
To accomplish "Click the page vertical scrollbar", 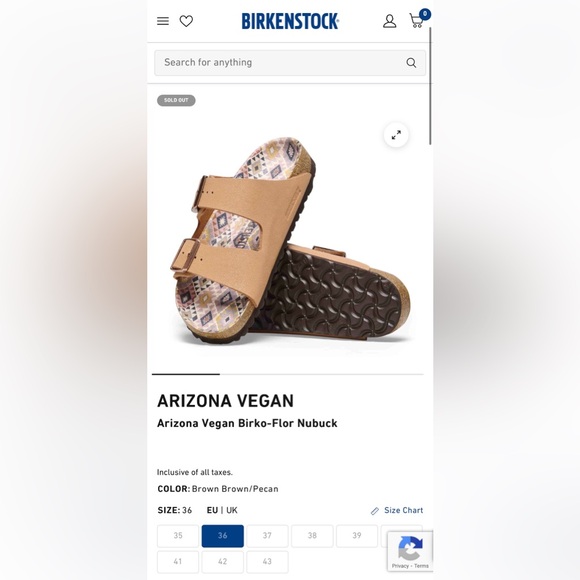I will pyautogui.click(x=430, y=86).
